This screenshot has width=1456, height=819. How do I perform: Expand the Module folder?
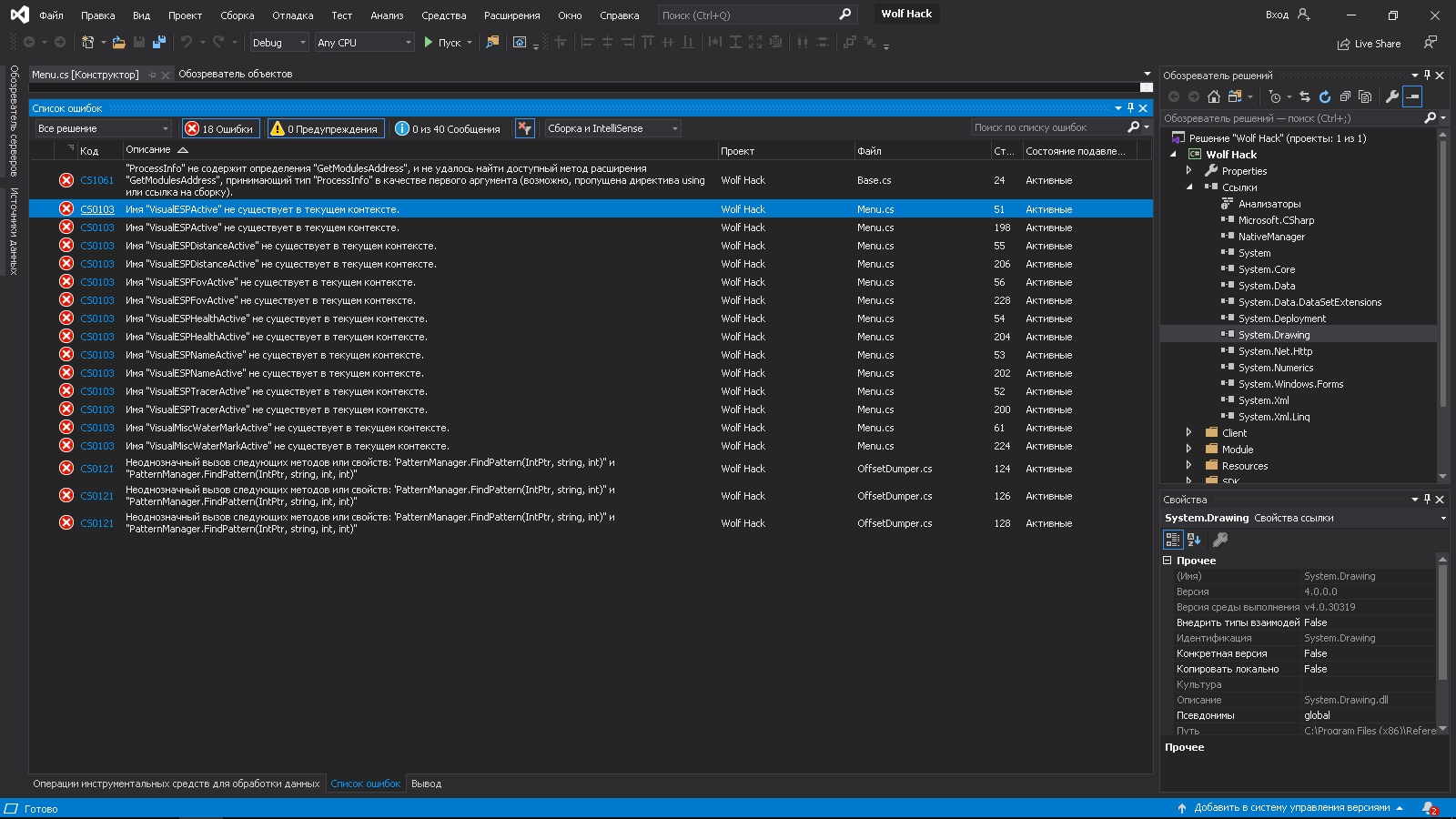pos(1188,449)
